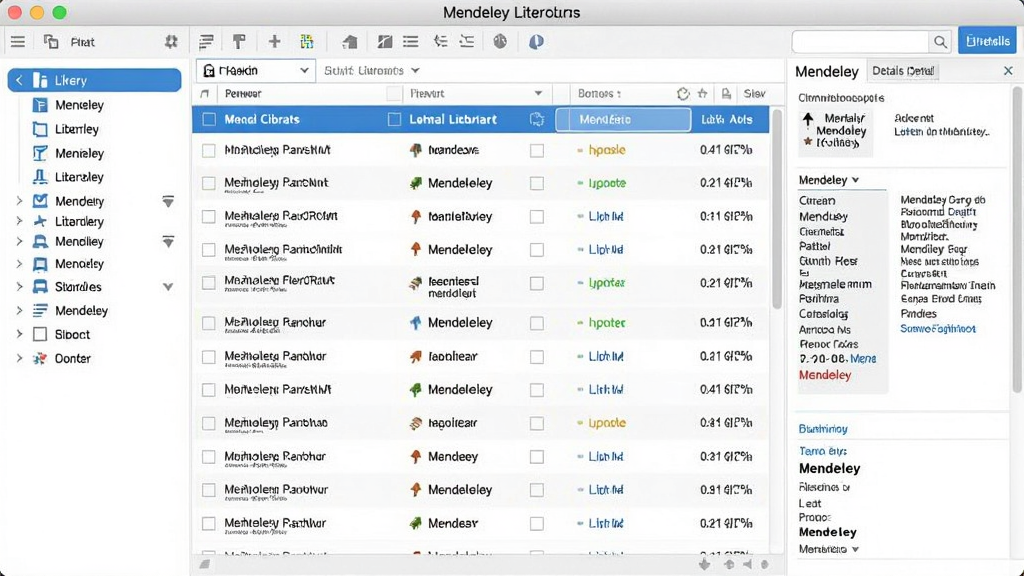Open the settings gear in toolbar
Screen dimensions: 1024x576
click(171, 42)
